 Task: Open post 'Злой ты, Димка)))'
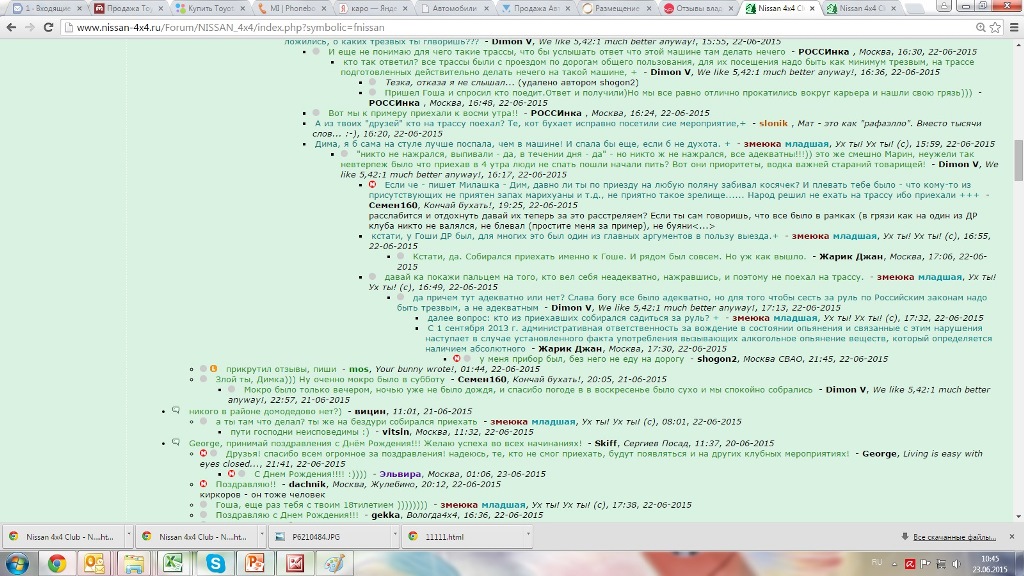click(x=330, y=379)
